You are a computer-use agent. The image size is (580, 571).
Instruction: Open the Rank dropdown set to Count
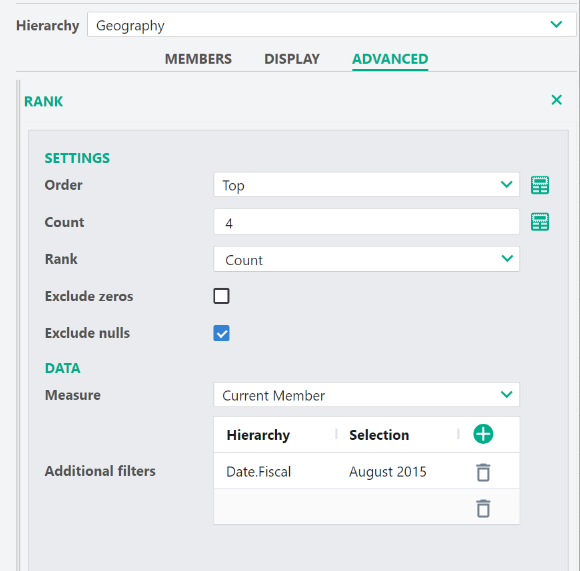[x=366, y=259]
